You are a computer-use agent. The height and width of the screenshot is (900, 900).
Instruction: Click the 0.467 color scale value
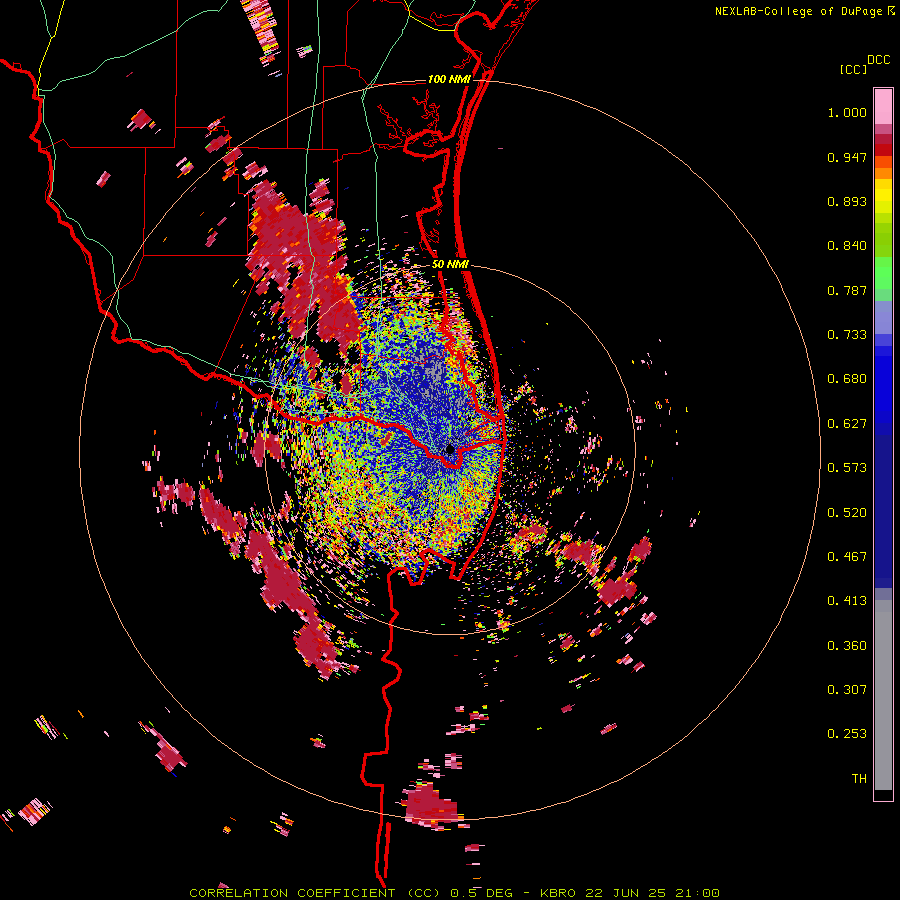click(x=847, y=557)
